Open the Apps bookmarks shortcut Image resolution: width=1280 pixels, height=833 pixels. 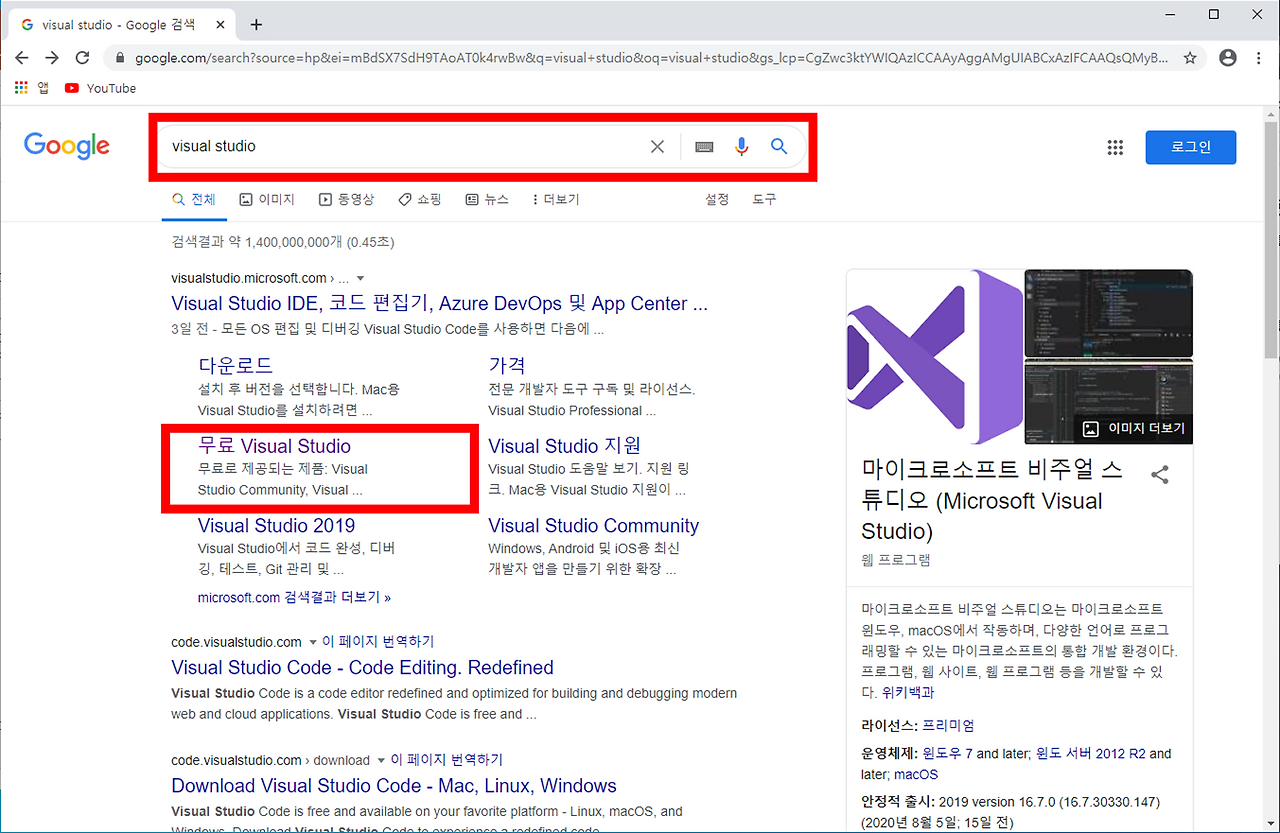[x=32, y=88]
